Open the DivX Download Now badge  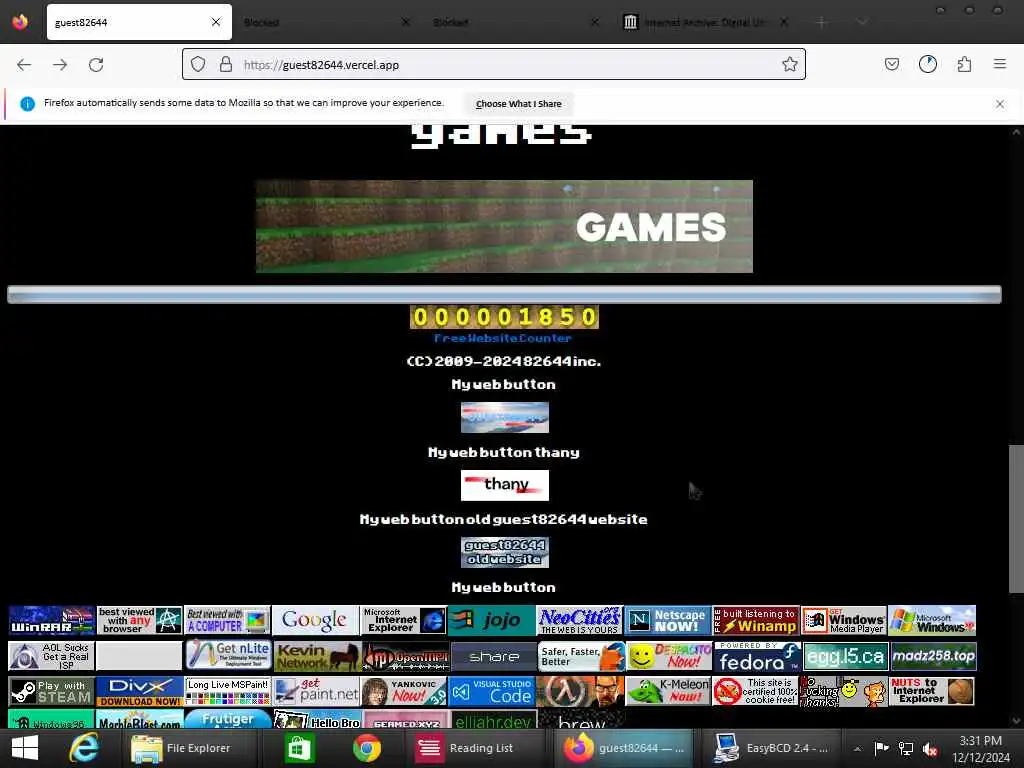(140, 691)
